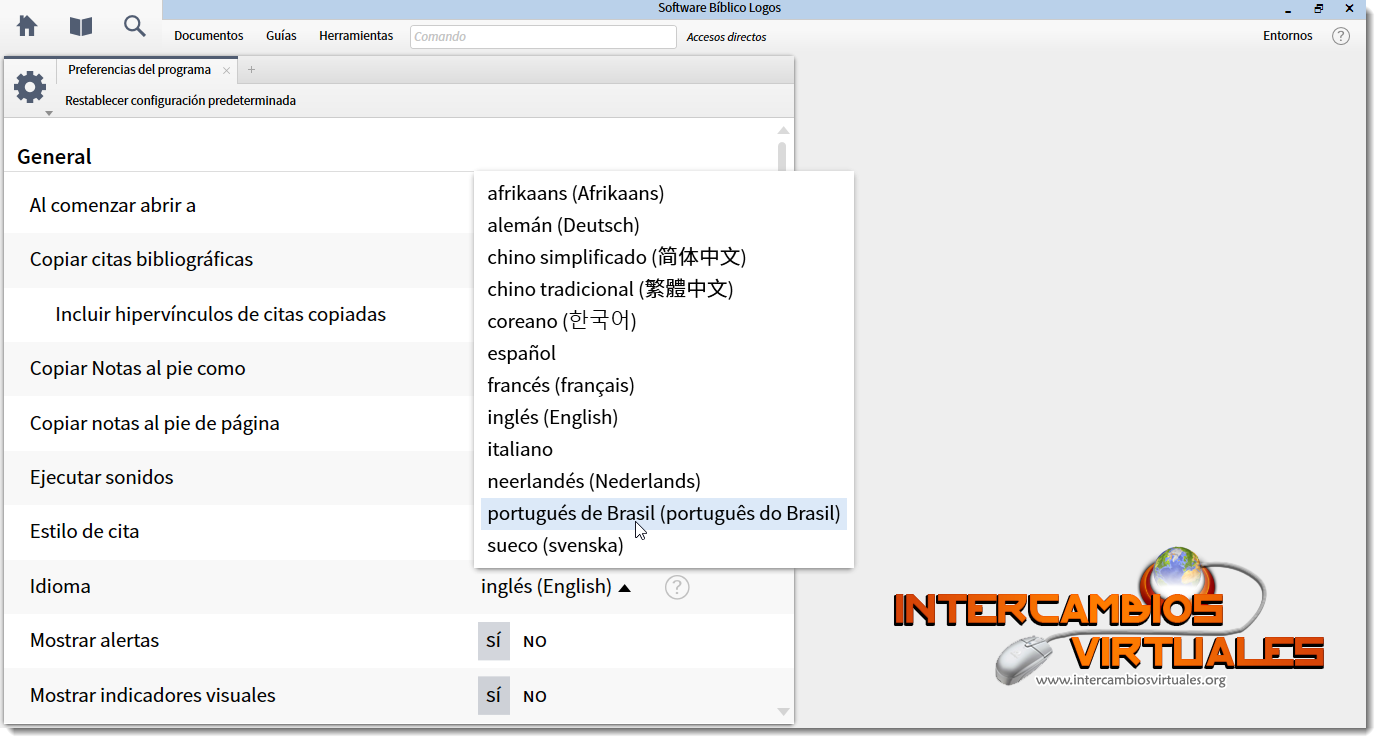Set Mostrar alertas to SÍ
1381x743 pixels.
coord(493,642)
